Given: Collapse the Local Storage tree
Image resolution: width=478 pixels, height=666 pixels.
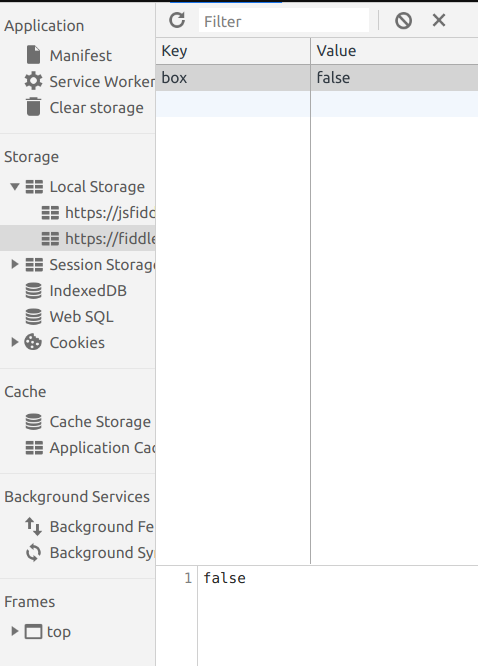Looking at the screenshot, I should point(15,186).
